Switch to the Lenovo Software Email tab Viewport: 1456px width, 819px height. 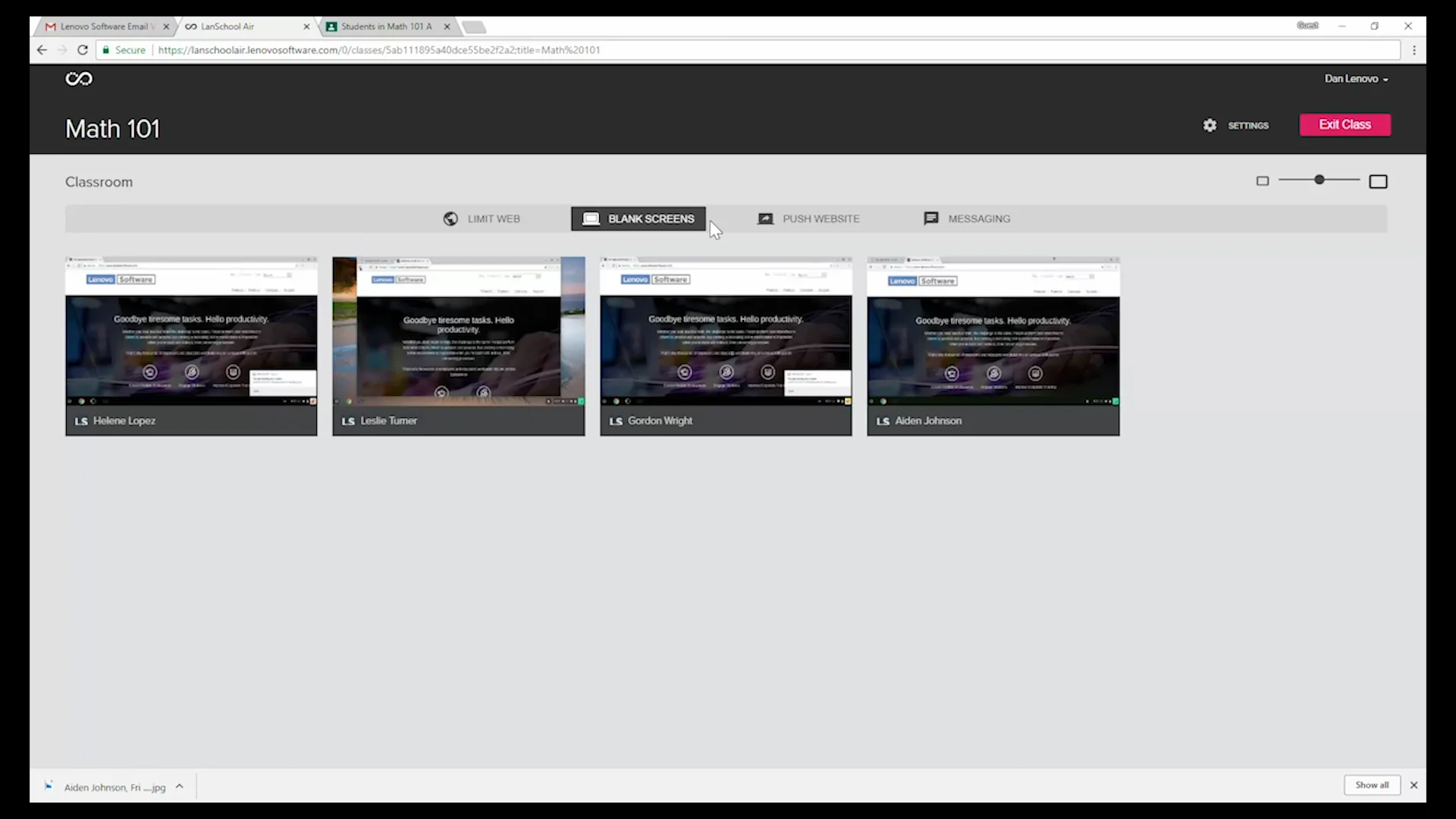click(x=102, y=27)
